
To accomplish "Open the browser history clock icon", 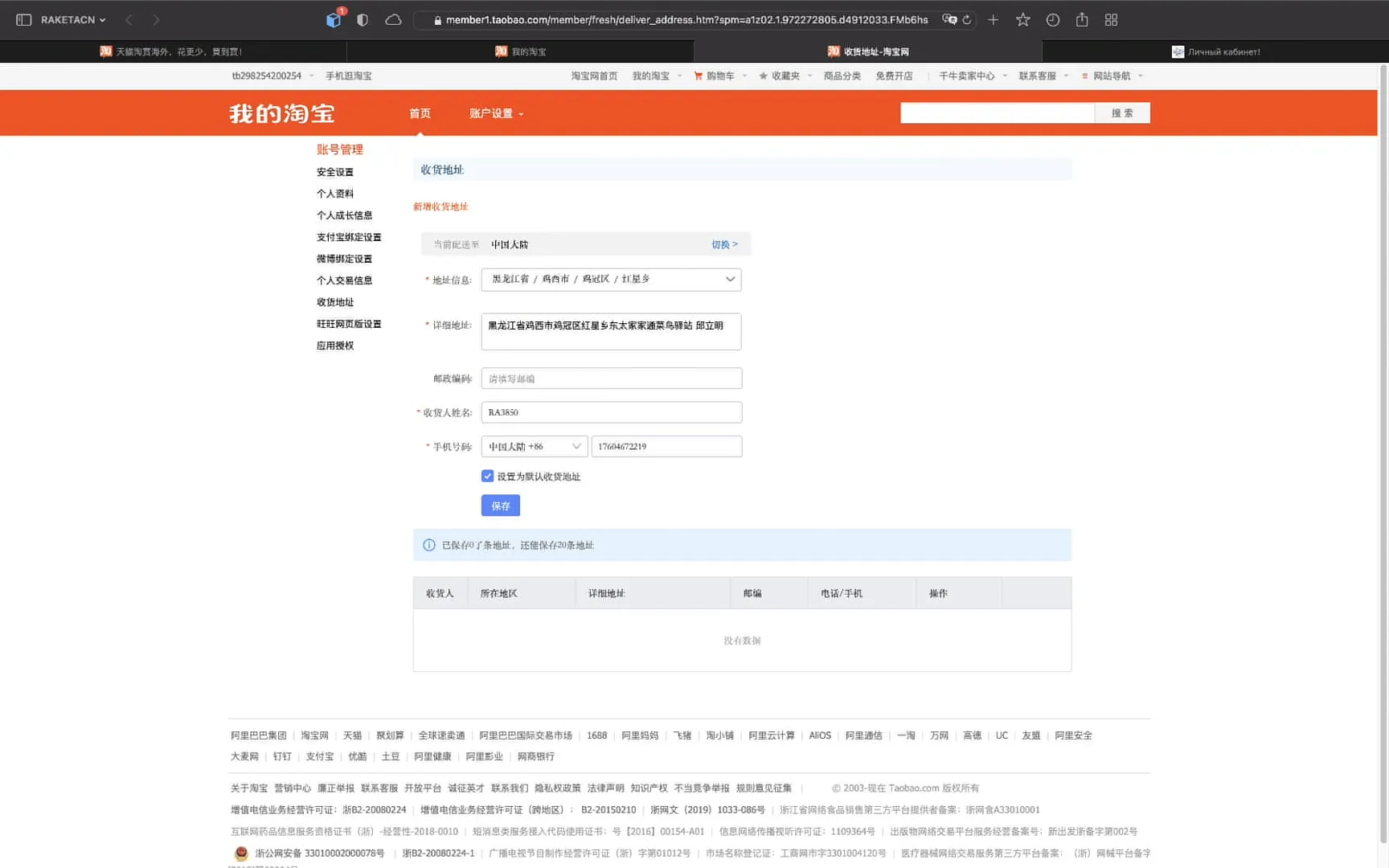I will click(x=1052, y=20).
